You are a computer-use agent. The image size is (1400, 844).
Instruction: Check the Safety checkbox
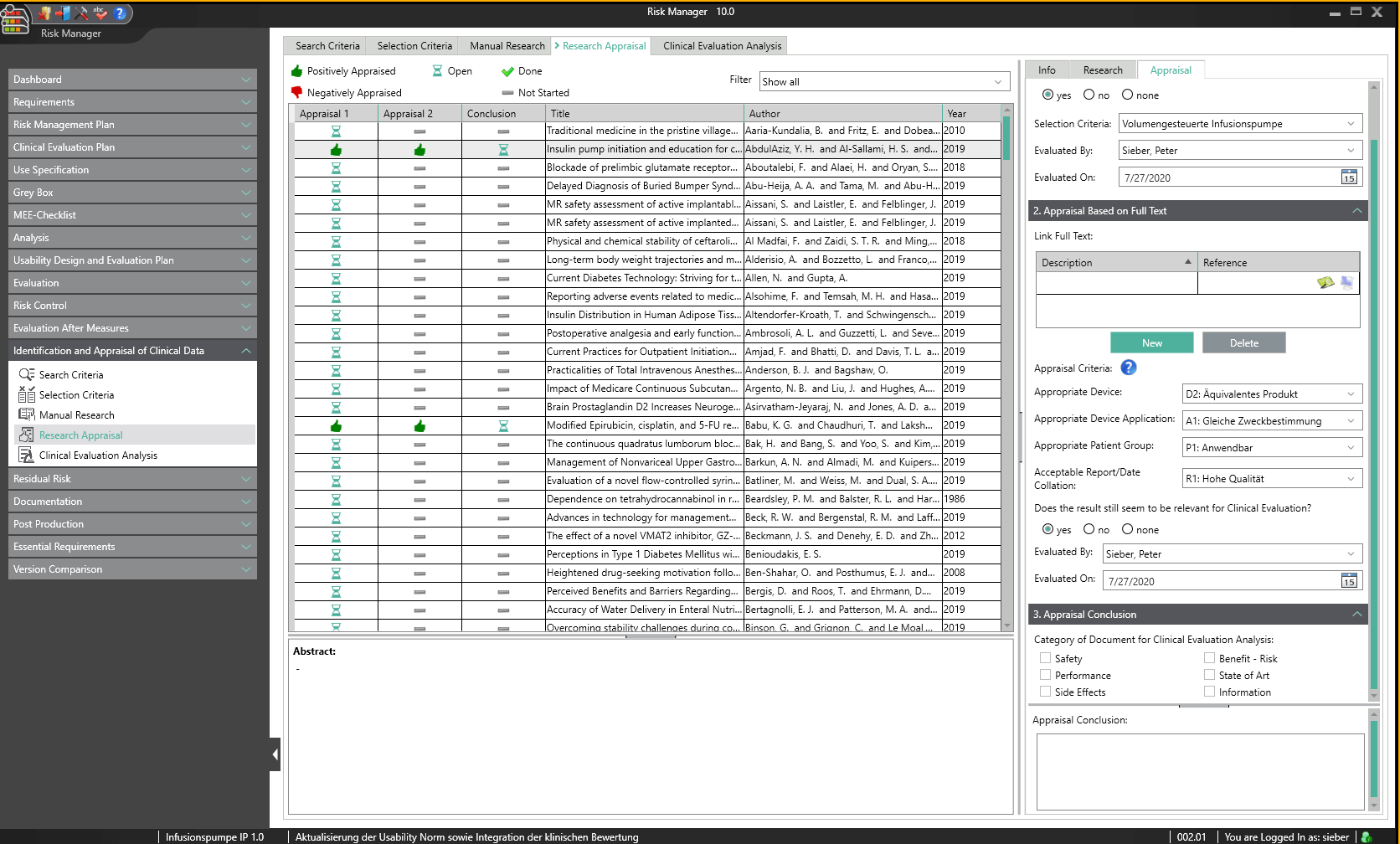coord(1045,658)
